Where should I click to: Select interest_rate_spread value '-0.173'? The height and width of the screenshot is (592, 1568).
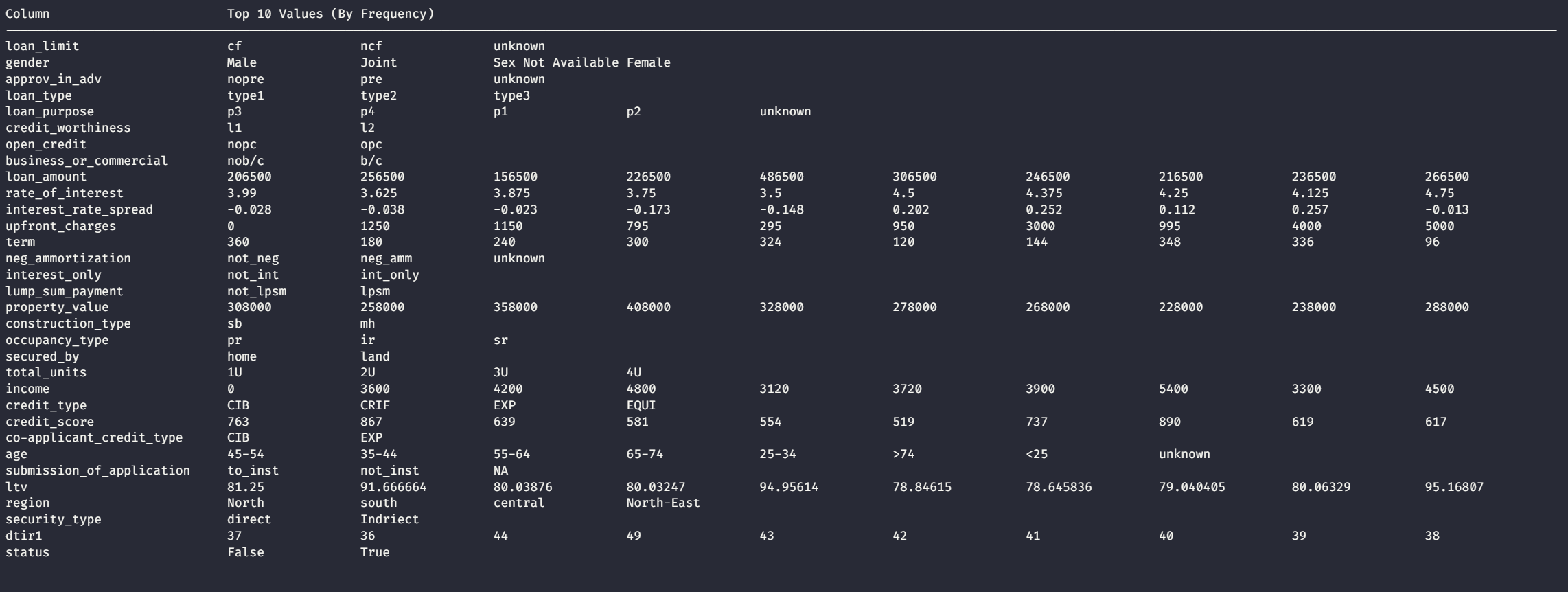(648, 209)
